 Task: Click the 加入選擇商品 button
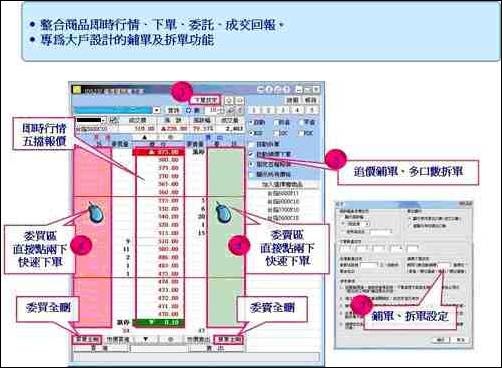click(283, 184)
